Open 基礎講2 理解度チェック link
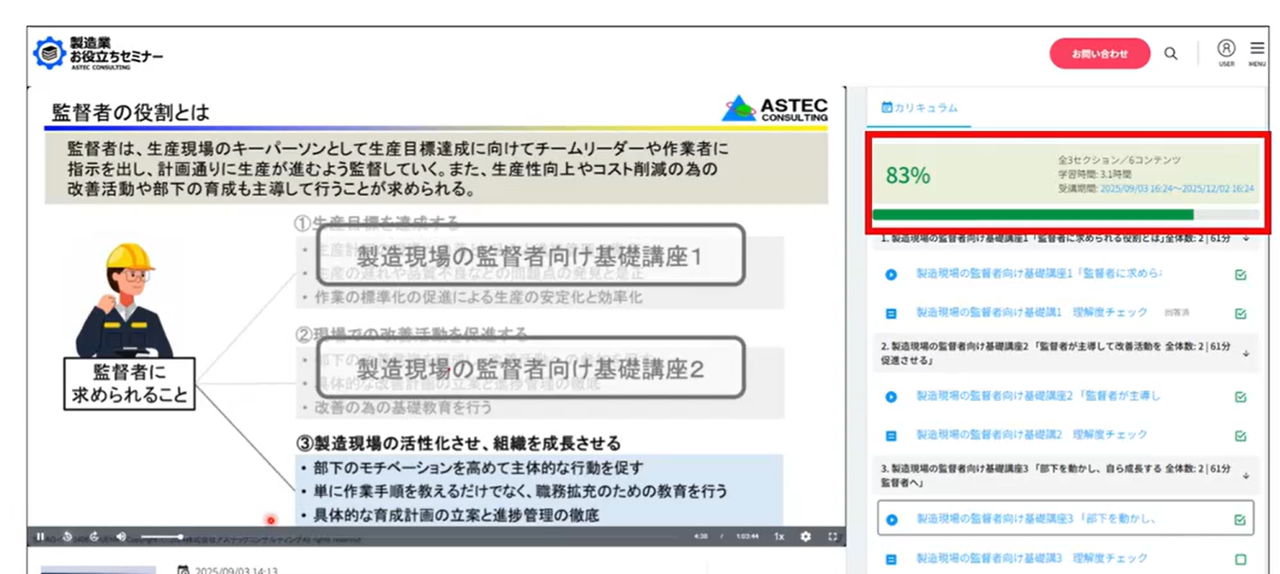This screenshot has width=1280, height=574. pos(1032,435)
